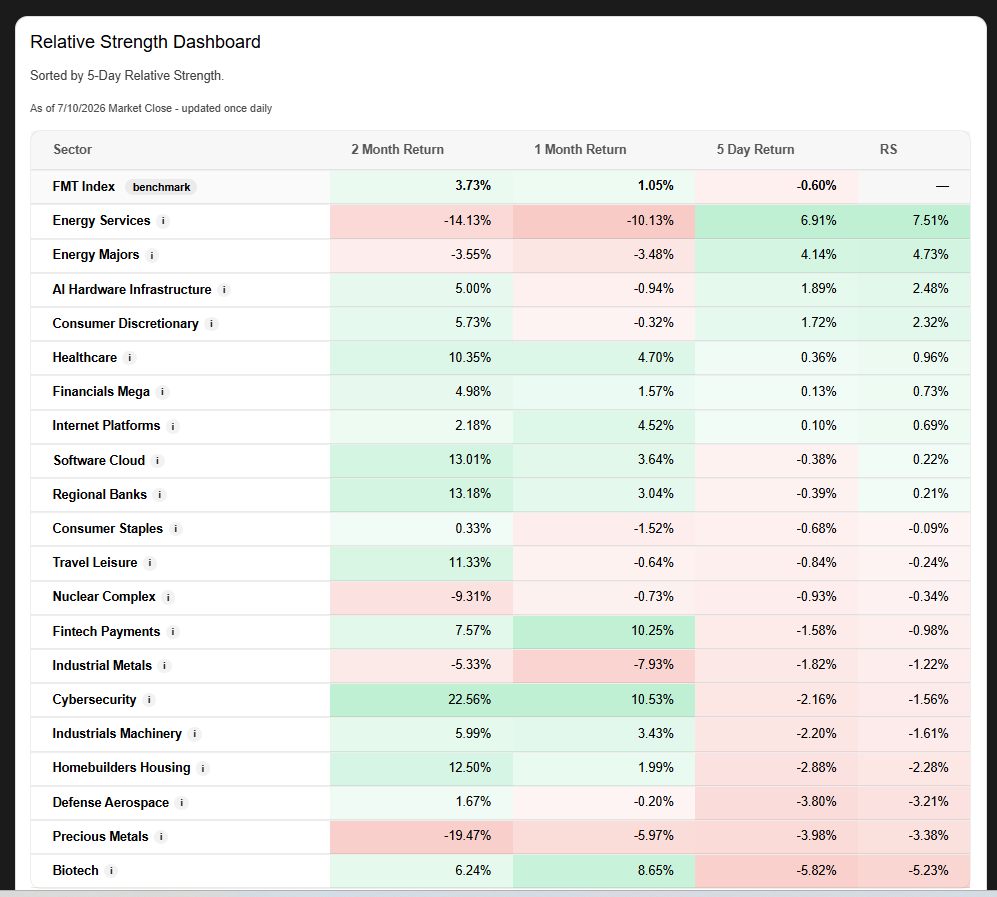Click FMT Index 2 Month Return 3.73%

473,186
